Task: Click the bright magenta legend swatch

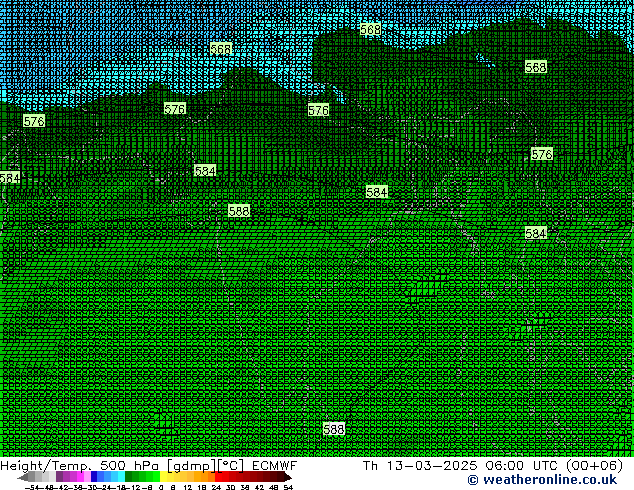Action: coord(80,477)
